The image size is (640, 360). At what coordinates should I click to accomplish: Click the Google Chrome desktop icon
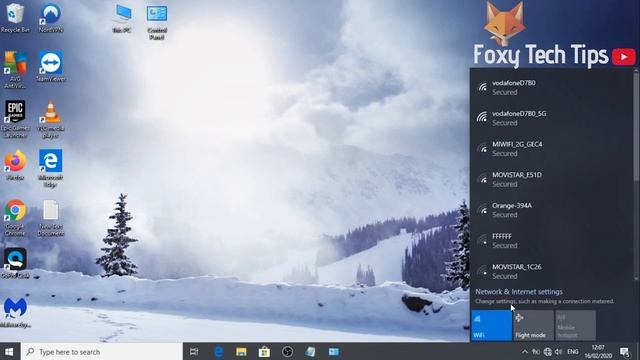(x=15, y=218)
